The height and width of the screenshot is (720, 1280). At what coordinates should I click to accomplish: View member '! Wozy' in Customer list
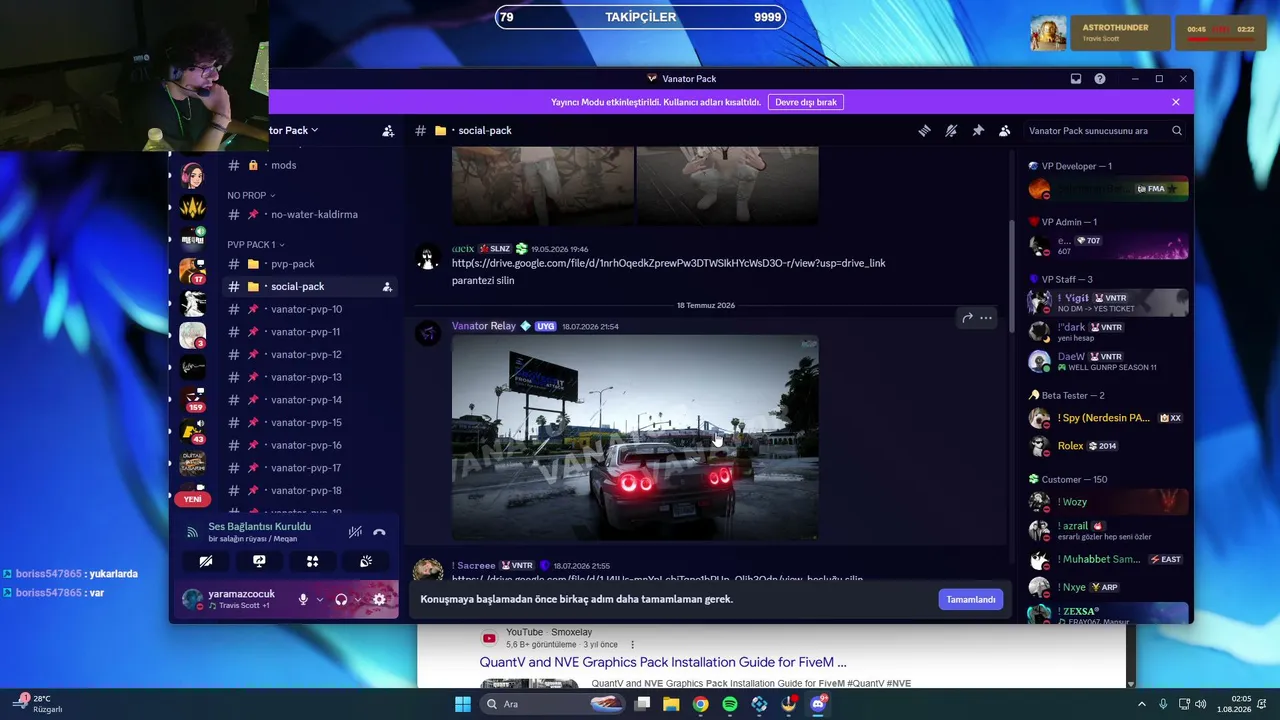[x=1108, y=502]
